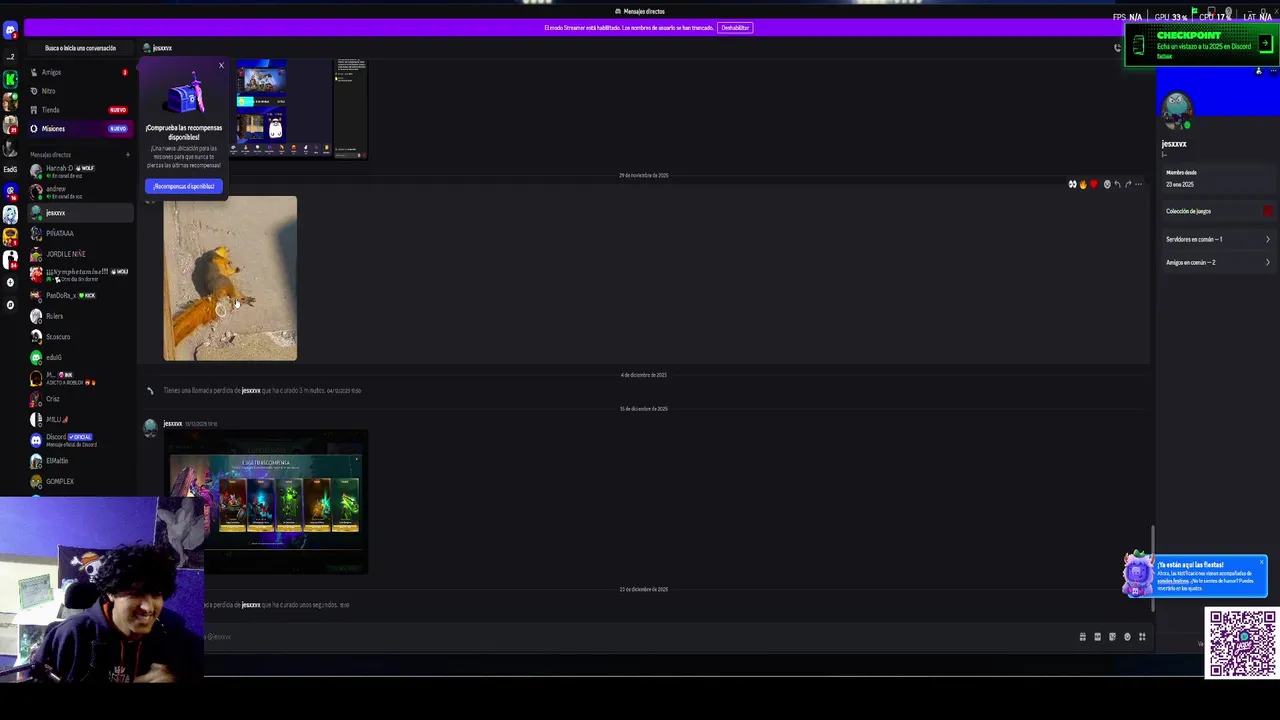Open the Nitro tab

coord(79,91)
